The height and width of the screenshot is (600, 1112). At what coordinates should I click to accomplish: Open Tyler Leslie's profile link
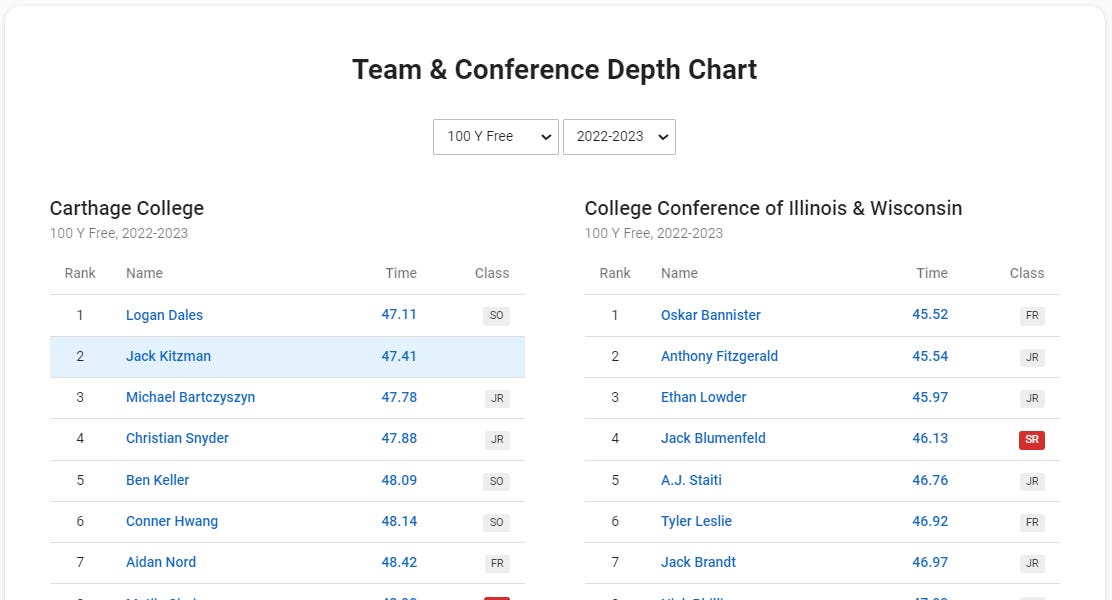(x=696, y=521)
